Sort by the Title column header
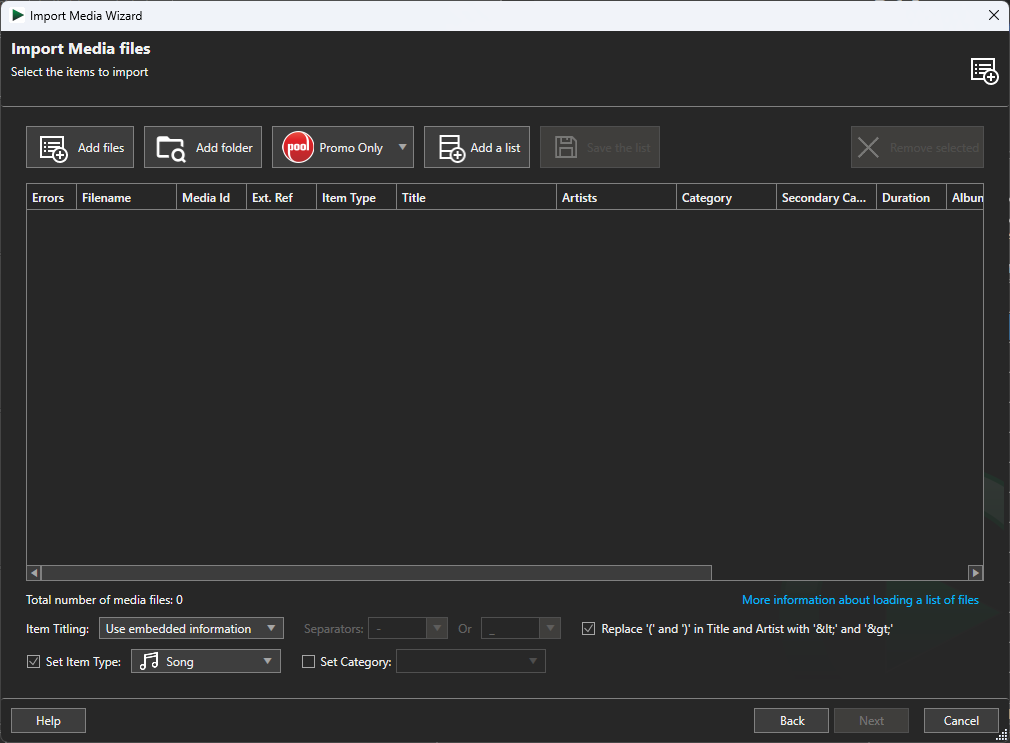This screenshot has height=743, width=1010. pyautogui.click(x=475, y=198)
